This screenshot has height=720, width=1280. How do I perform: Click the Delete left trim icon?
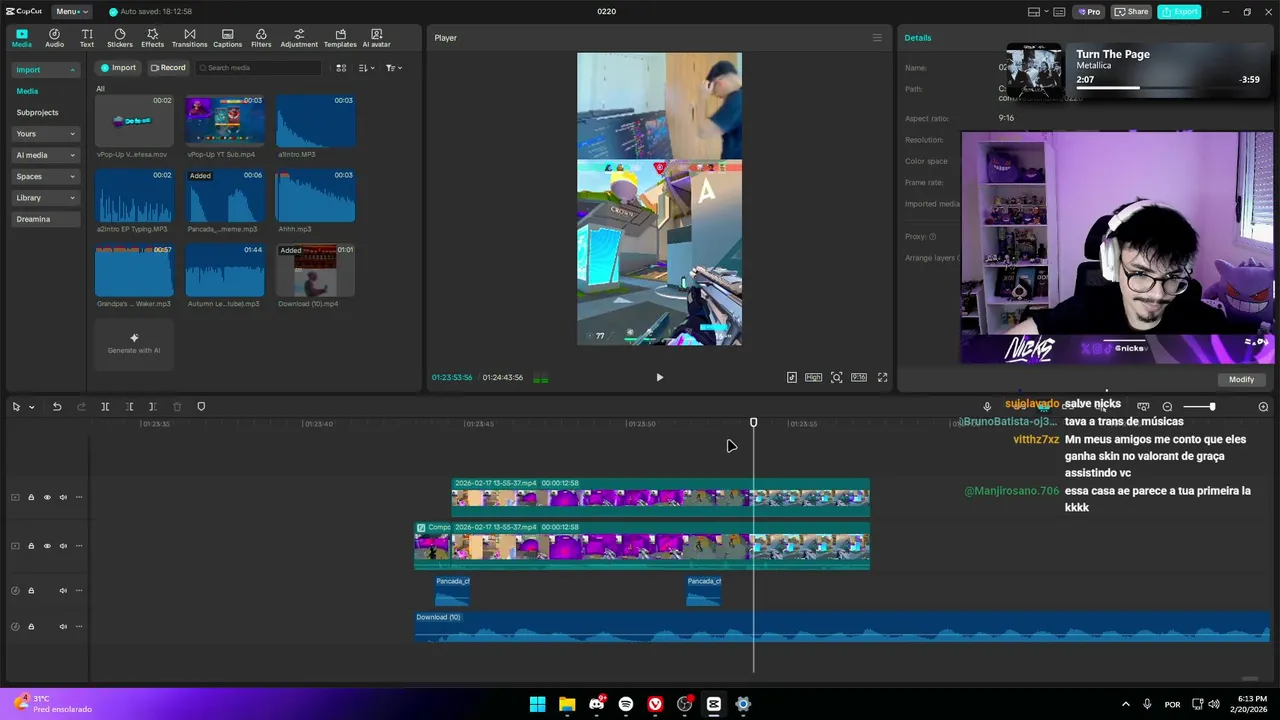[129, 407]
